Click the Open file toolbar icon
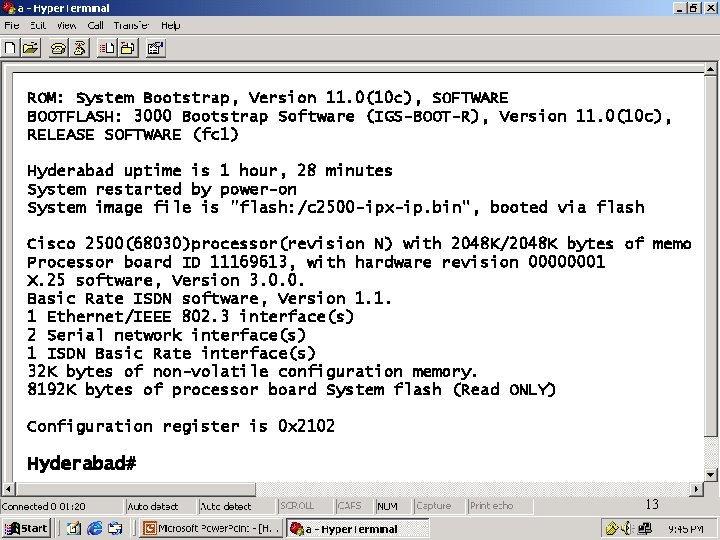Image resolution: width=720 pixels, height=540 pixels. click(x=31, y=48)
